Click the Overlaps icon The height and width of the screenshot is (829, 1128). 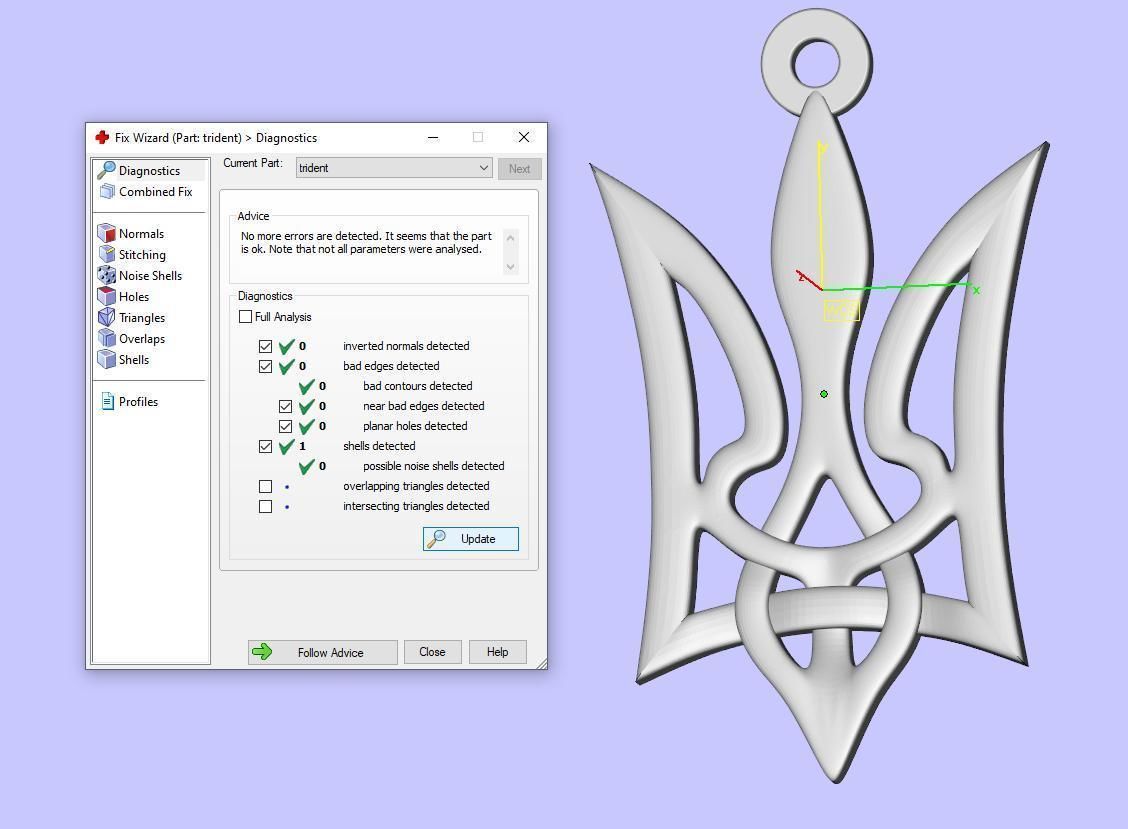106,338
